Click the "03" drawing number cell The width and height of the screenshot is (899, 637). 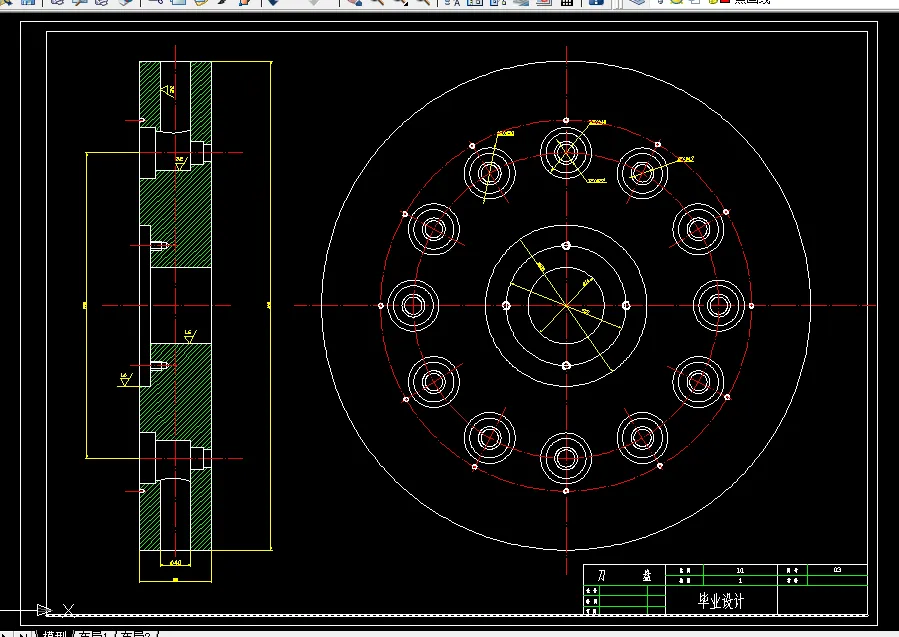pyautogui.click(x=837, y=570)
